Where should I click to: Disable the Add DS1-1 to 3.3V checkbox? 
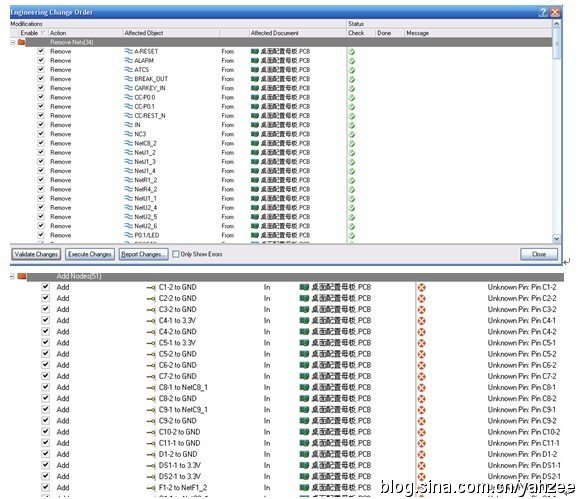pyautogui.click(x=45, y=465)
